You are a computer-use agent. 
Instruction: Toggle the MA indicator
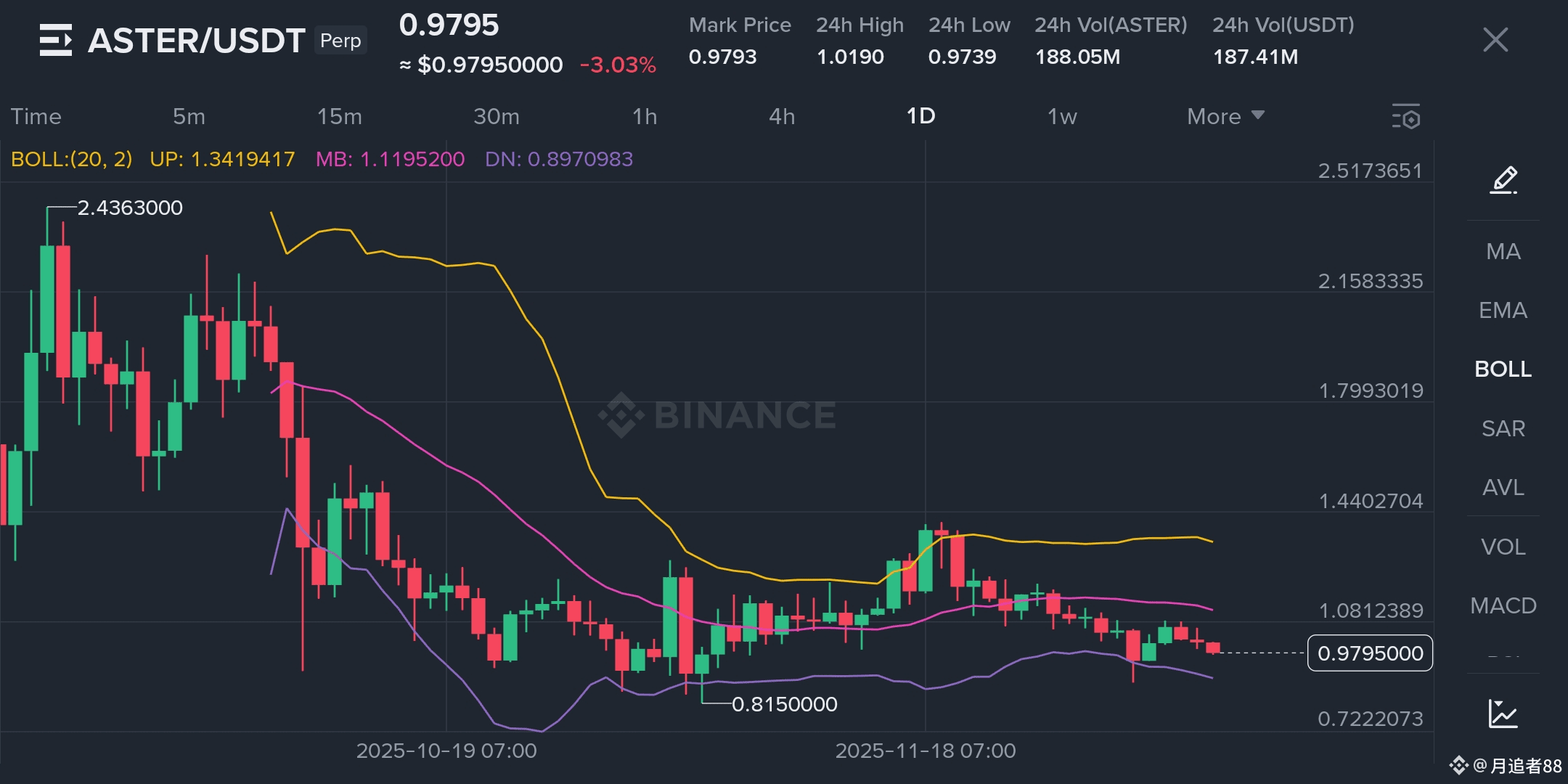[x=1503, y=252]
